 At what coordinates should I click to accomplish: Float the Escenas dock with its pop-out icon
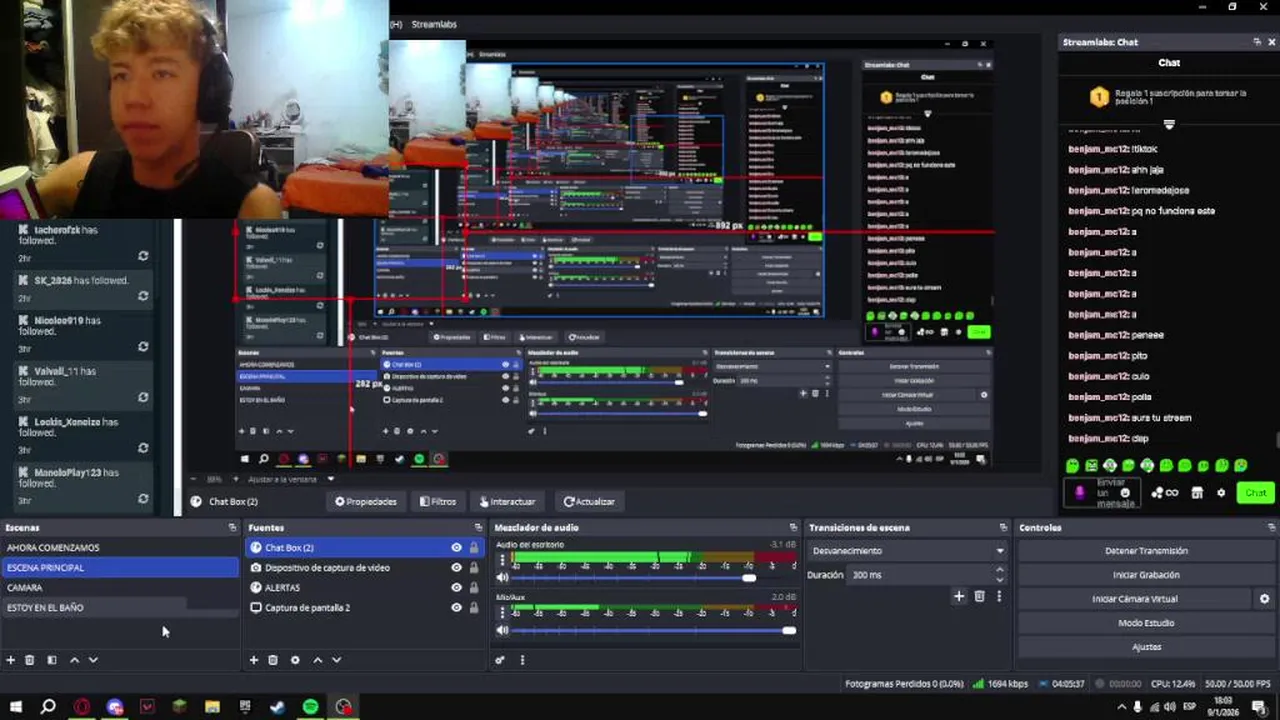coord(233,527)
